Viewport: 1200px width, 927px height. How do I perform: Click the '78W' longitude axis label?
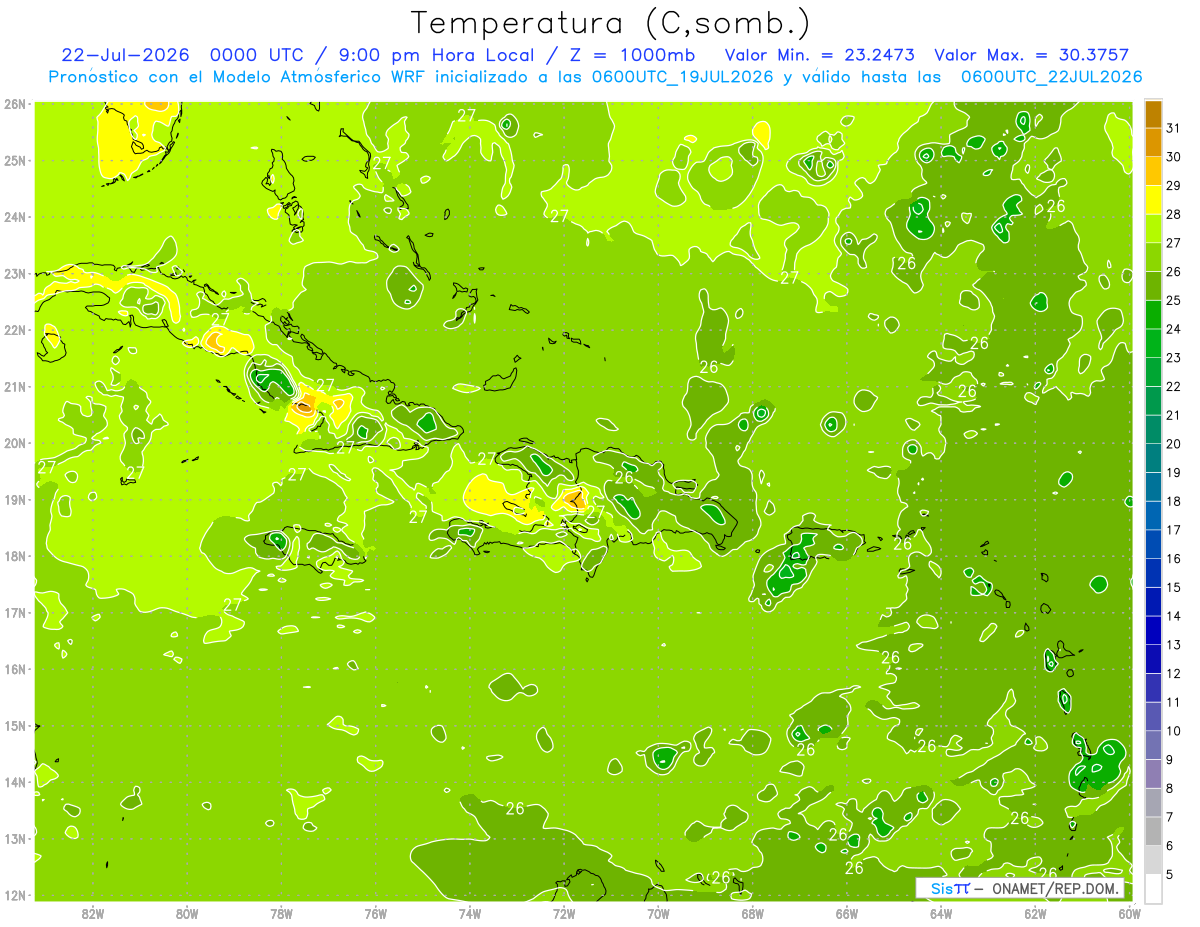coord(281,914)
